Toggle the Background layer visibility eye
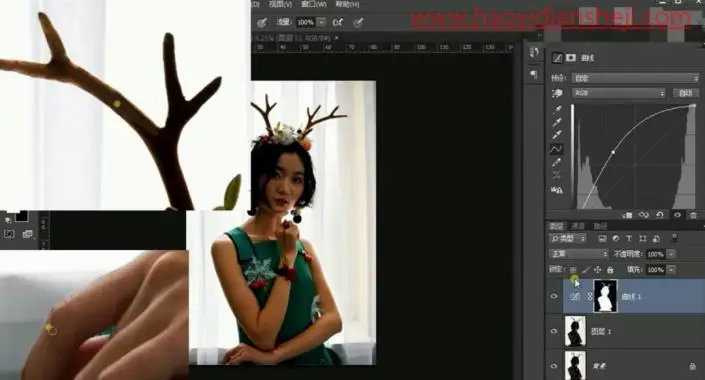Viewport: 705px width, 380px height. (x=553, y=366)
